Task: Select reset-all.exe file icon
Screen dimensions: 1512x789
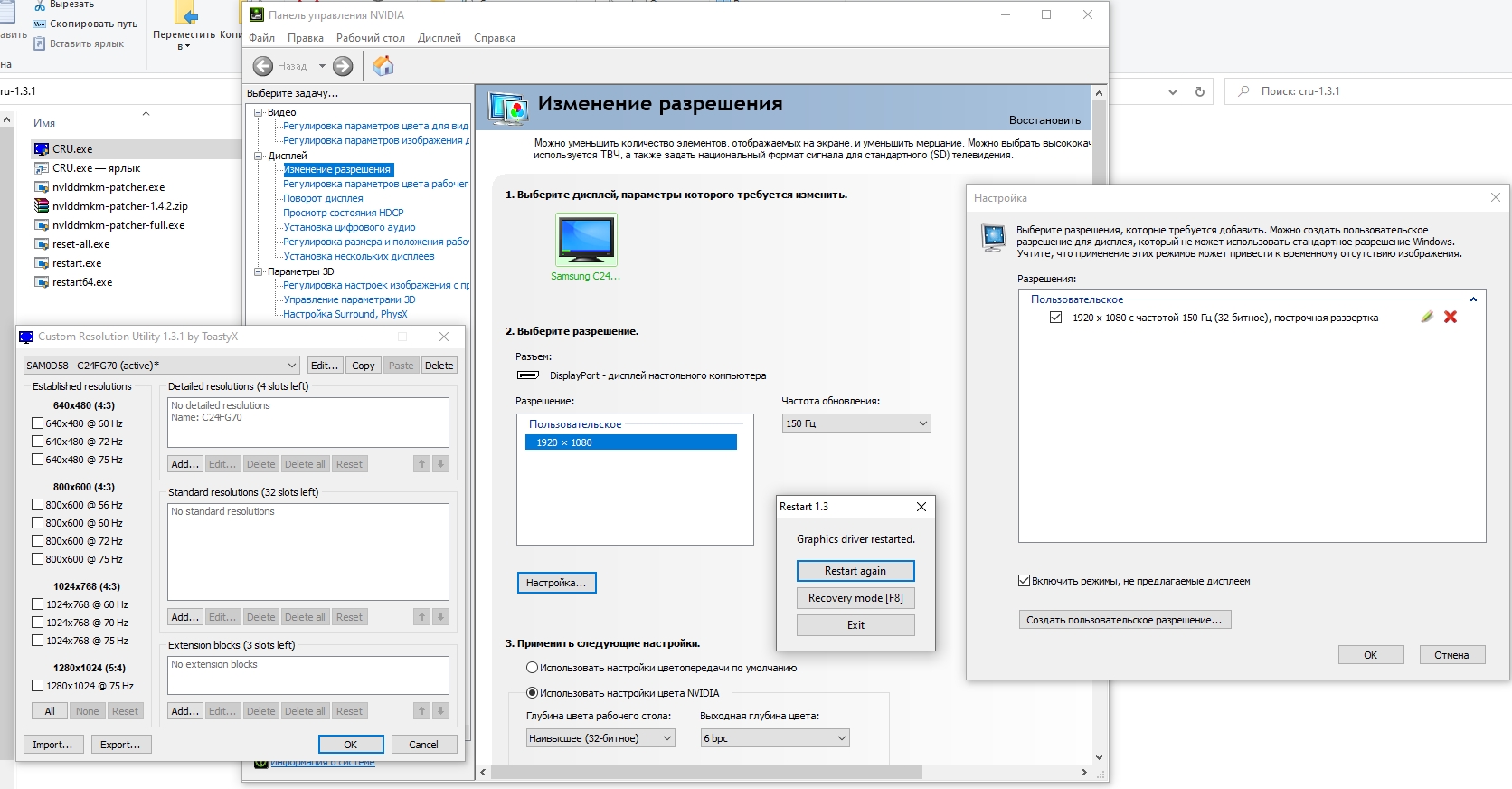Action: pyautogui.click(x=41, y=244)
